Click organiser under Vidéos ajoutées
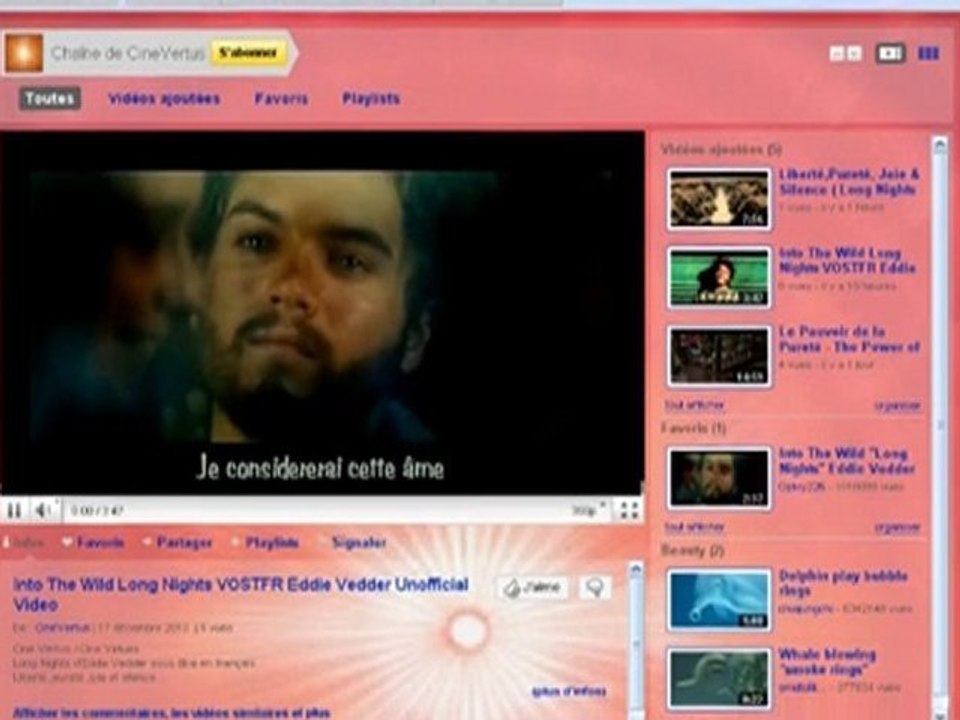The width and height of the screenshot is (960, 720). (898, 405)
